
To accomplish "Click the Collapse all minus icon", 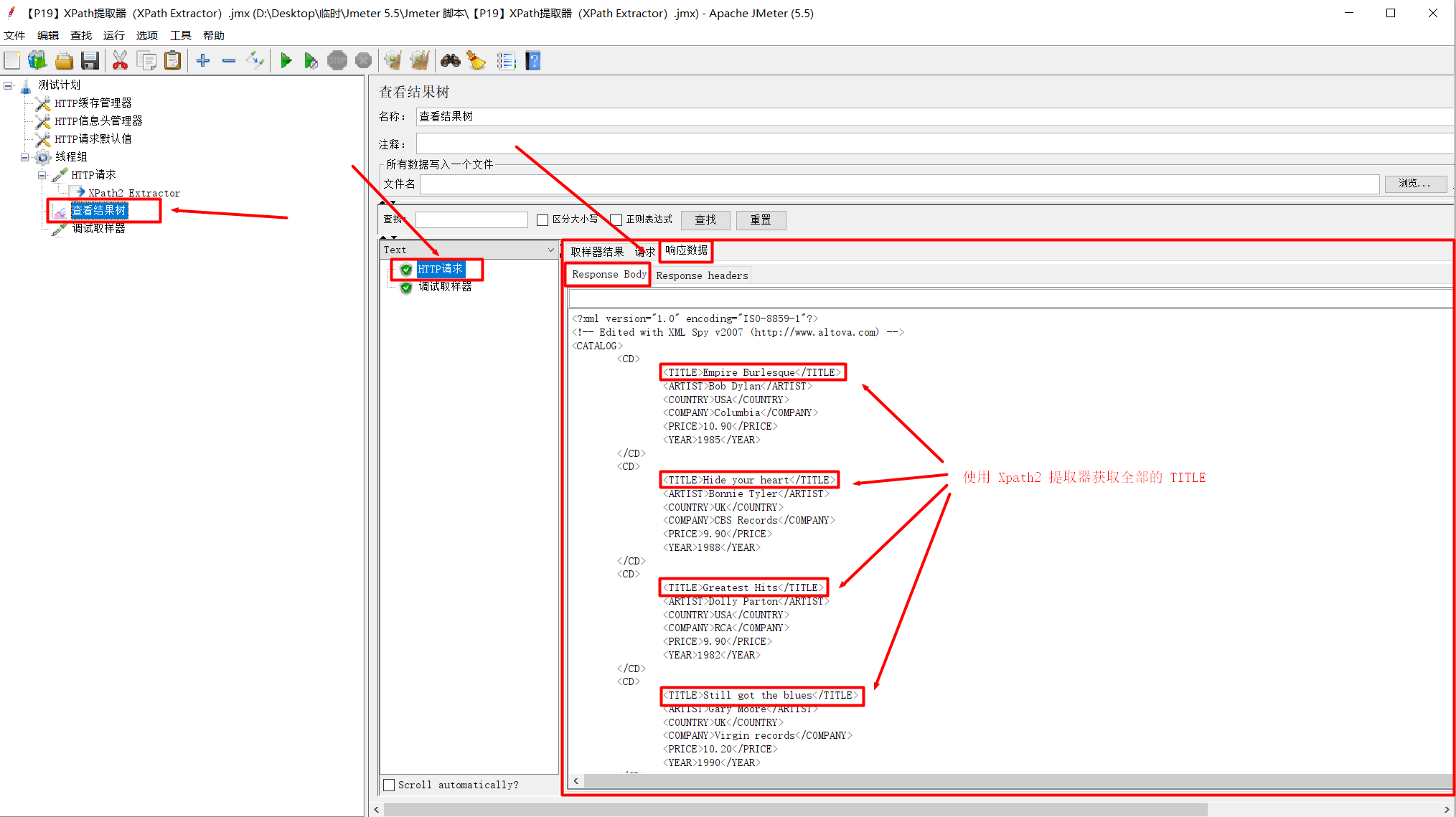I will click(x=229, y=61).
